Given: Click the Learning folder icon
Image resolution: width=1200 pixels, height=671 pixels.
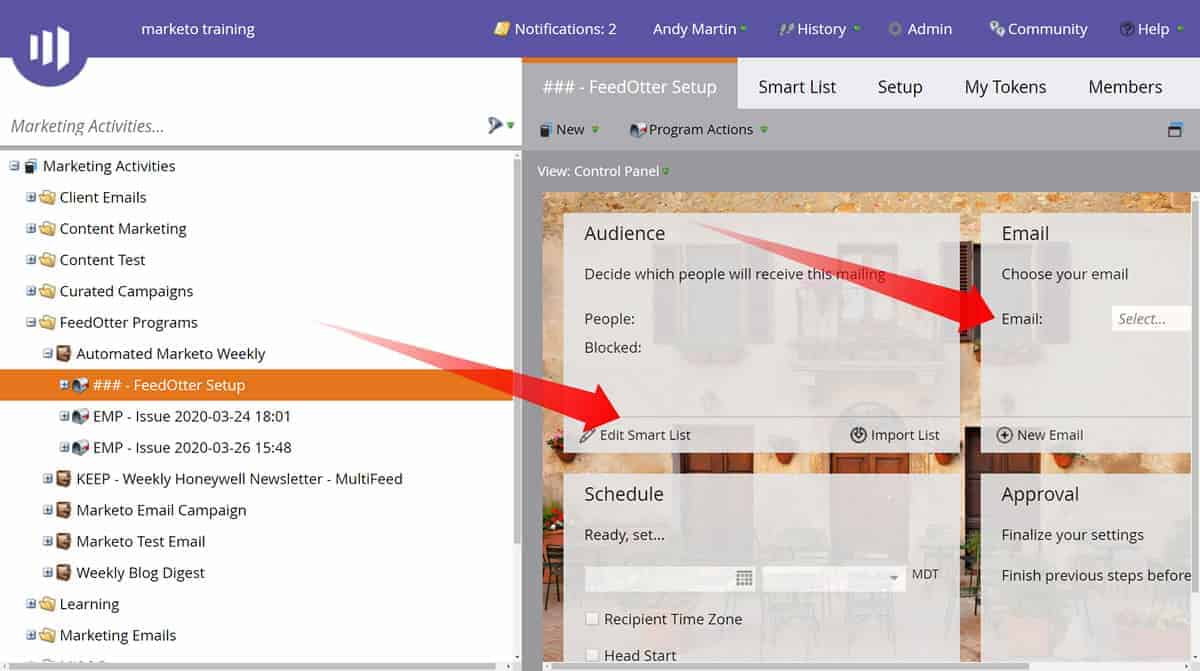Looking at the screenshot, I should (x=47, y=605).
